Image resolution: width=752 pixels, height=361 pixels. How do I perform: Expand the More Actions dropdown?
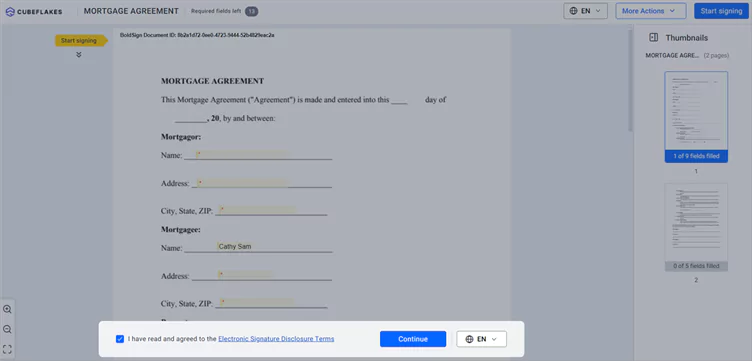648,11
